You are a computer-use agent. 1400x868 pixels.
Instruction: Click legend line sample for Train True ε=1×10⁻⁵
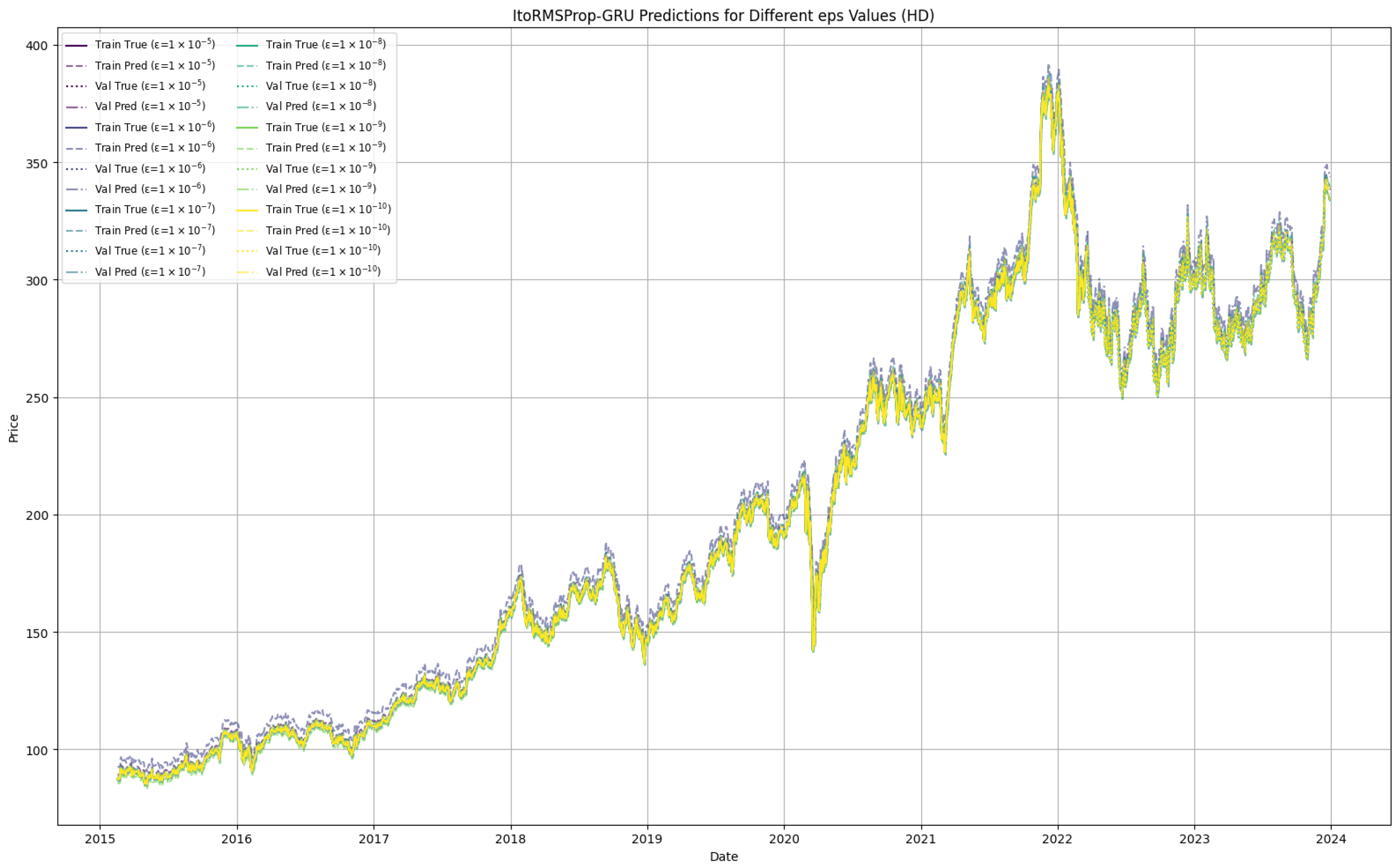coord(76,45)
